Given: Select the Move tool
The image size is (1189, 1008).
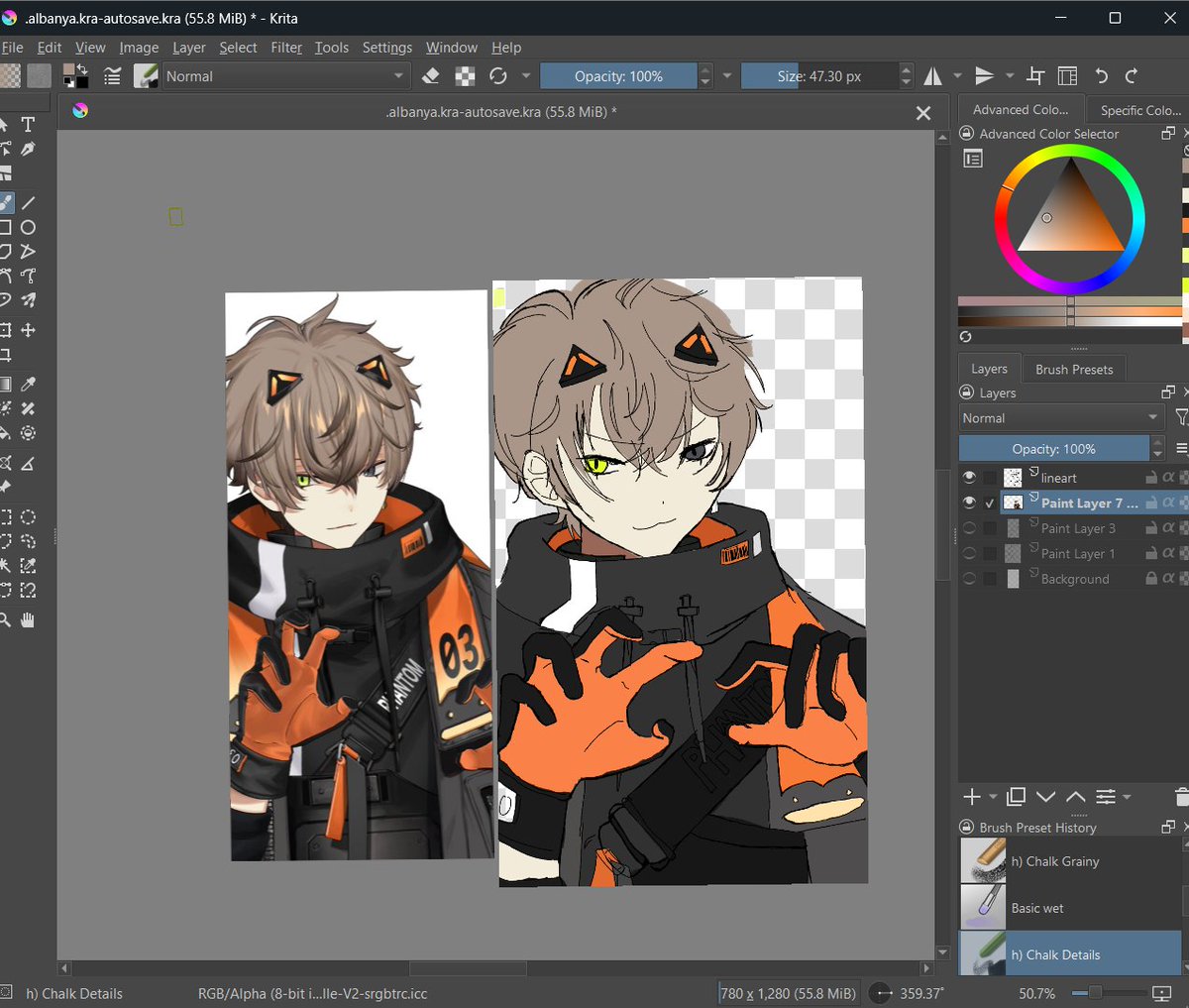Looking at the screenshot, I should (28, 330).
